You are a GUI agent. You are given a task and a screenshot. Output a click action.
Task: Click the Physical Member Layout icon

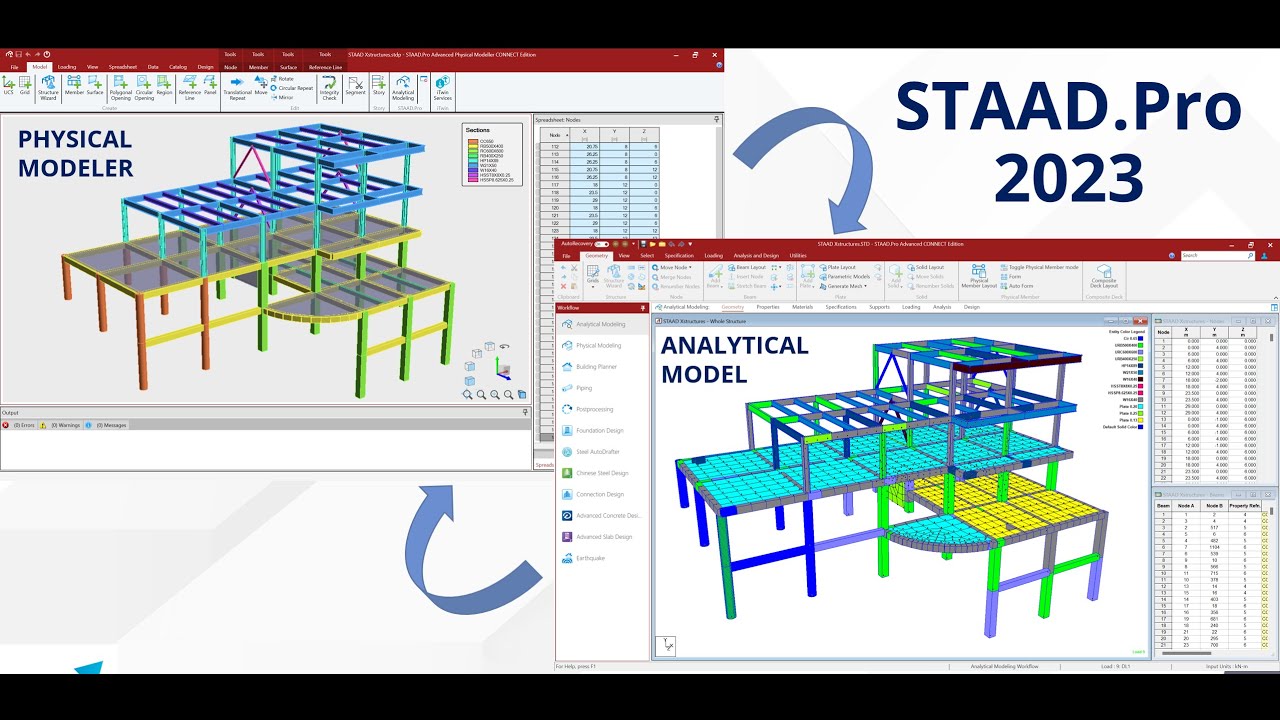pos(979,277)
